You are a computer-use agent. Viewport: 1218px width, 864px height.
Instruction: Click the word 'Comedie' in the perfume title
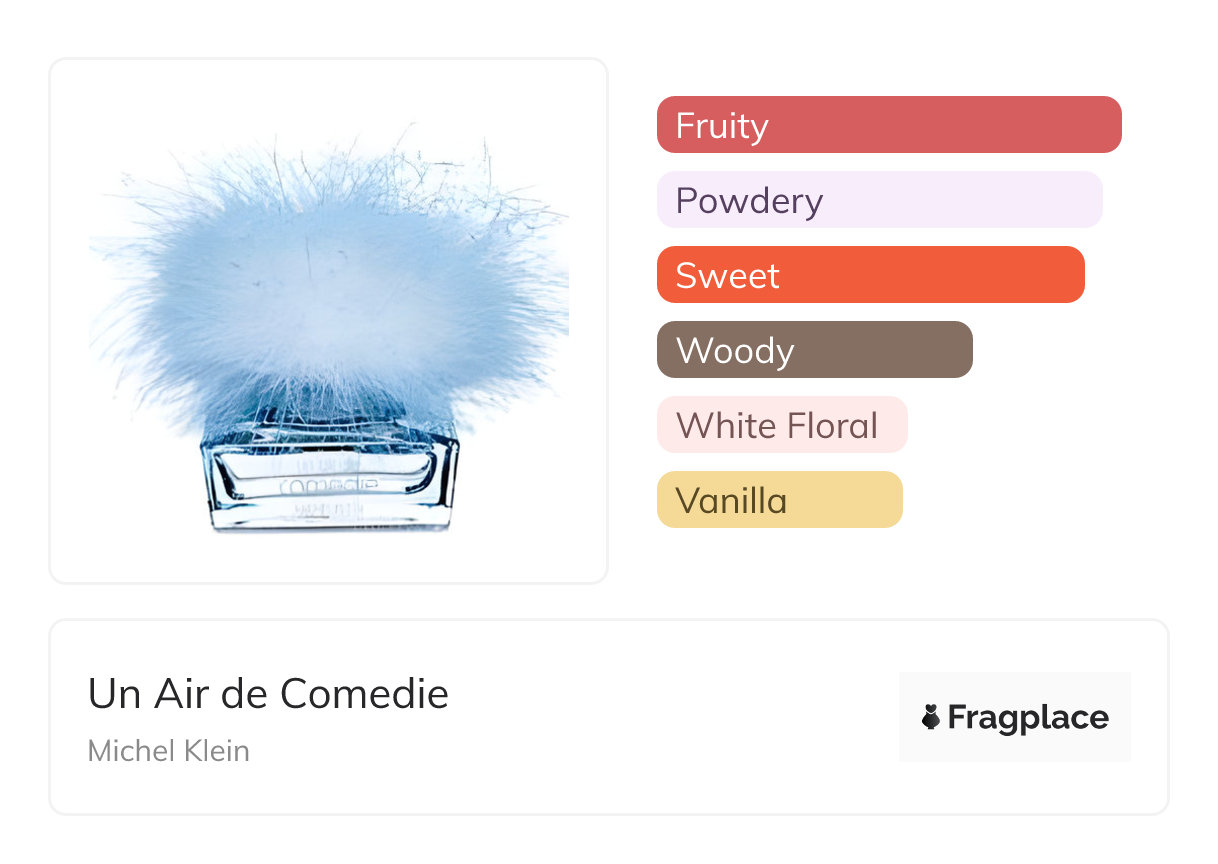coord(364,693)
